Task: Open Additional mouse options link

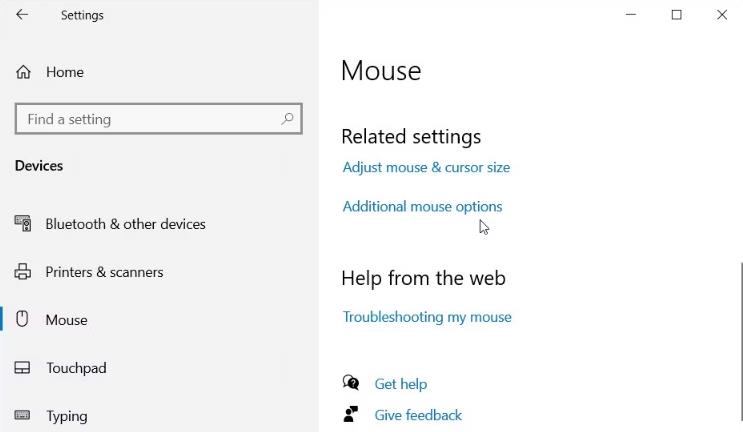Action: click(422, 207)
